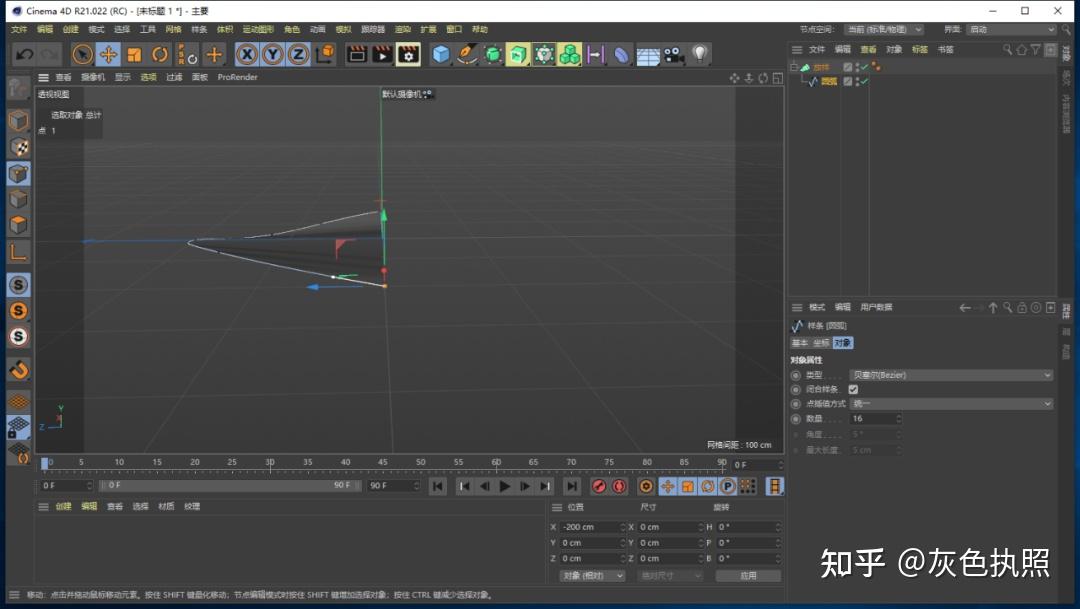Toggle visibility dots of the top object

[x=856, y=67]
